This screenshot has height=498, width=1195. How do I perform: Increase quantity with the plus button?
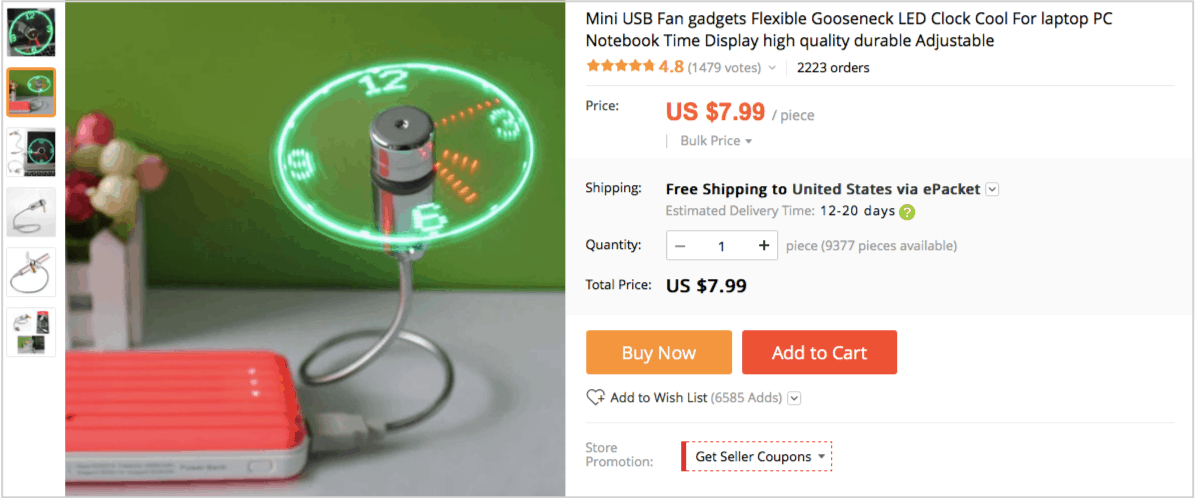(764, 246)
